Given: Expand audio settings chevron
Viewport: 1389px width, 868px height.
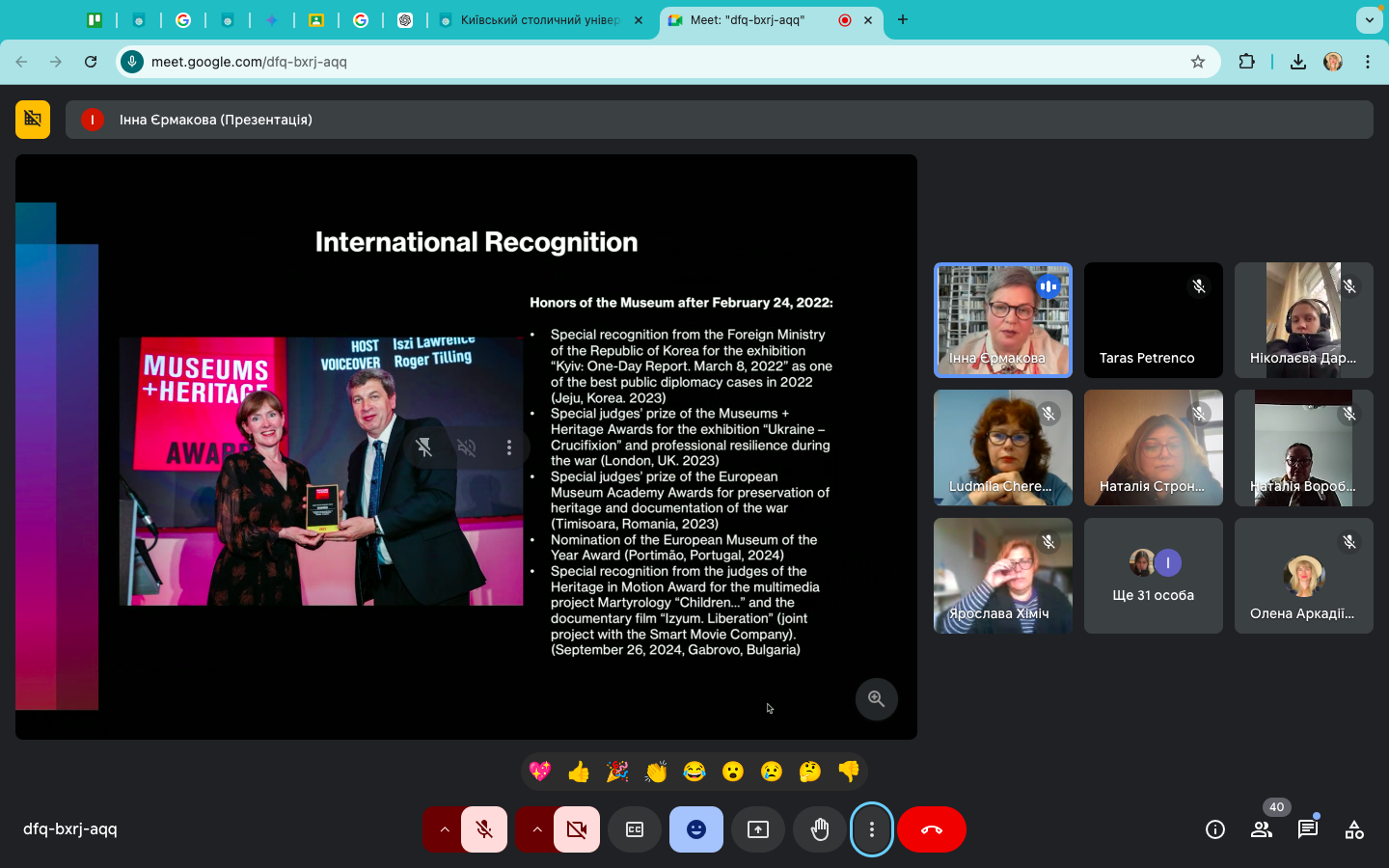Looking at the screenshot, I should [x=445, y=829].
